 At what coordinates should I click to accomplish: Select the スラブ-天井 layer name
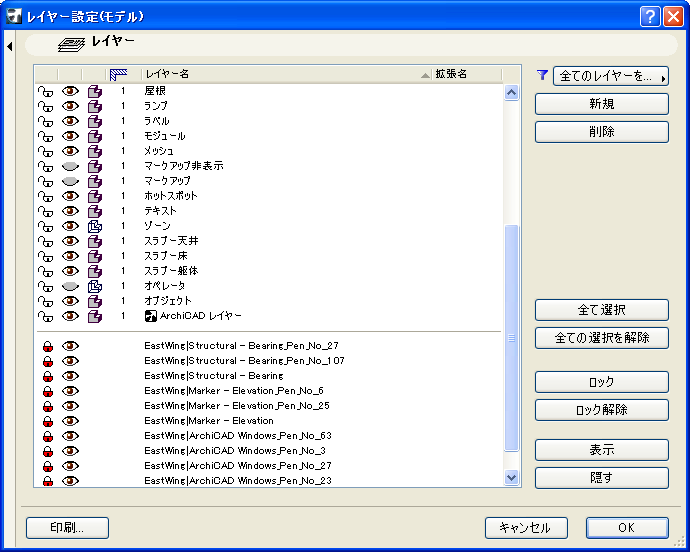coord(171,241)
